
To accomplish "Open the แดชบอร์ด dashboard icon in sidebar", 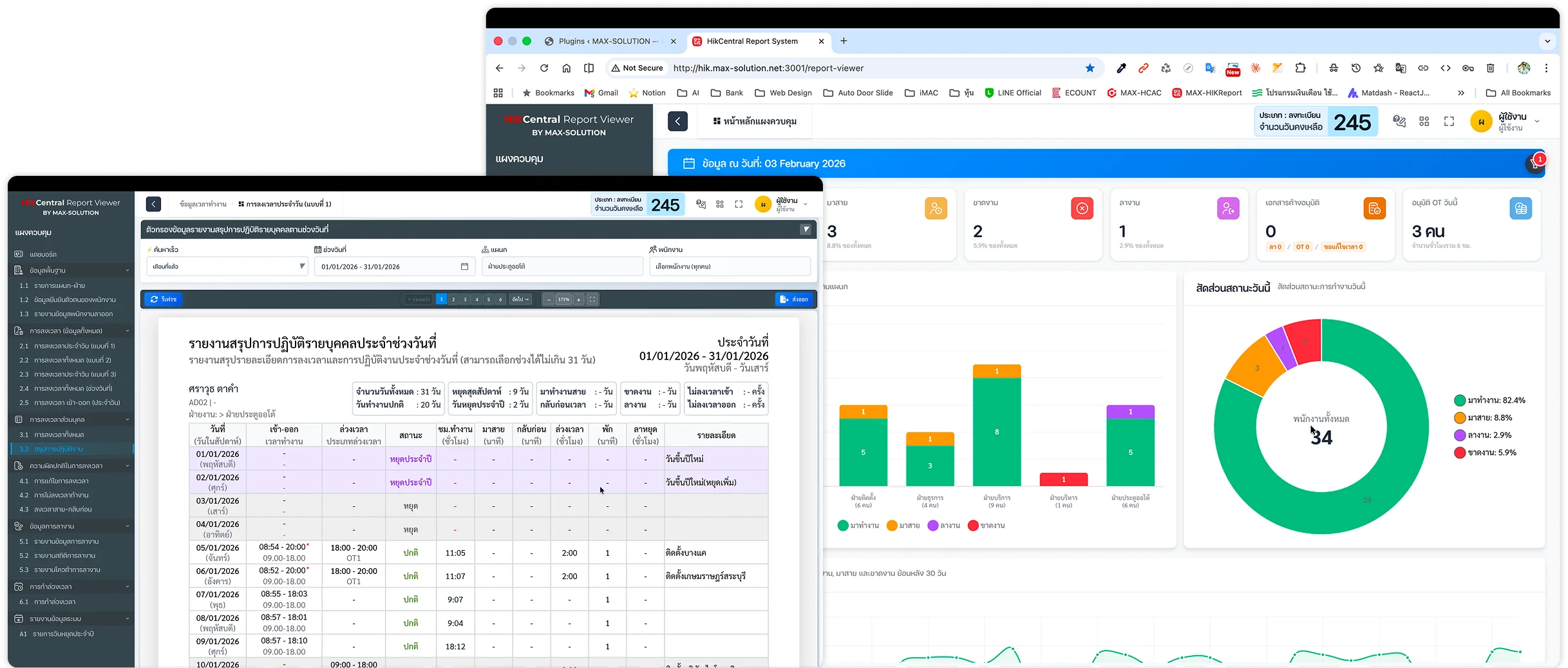I will point(19,254).
